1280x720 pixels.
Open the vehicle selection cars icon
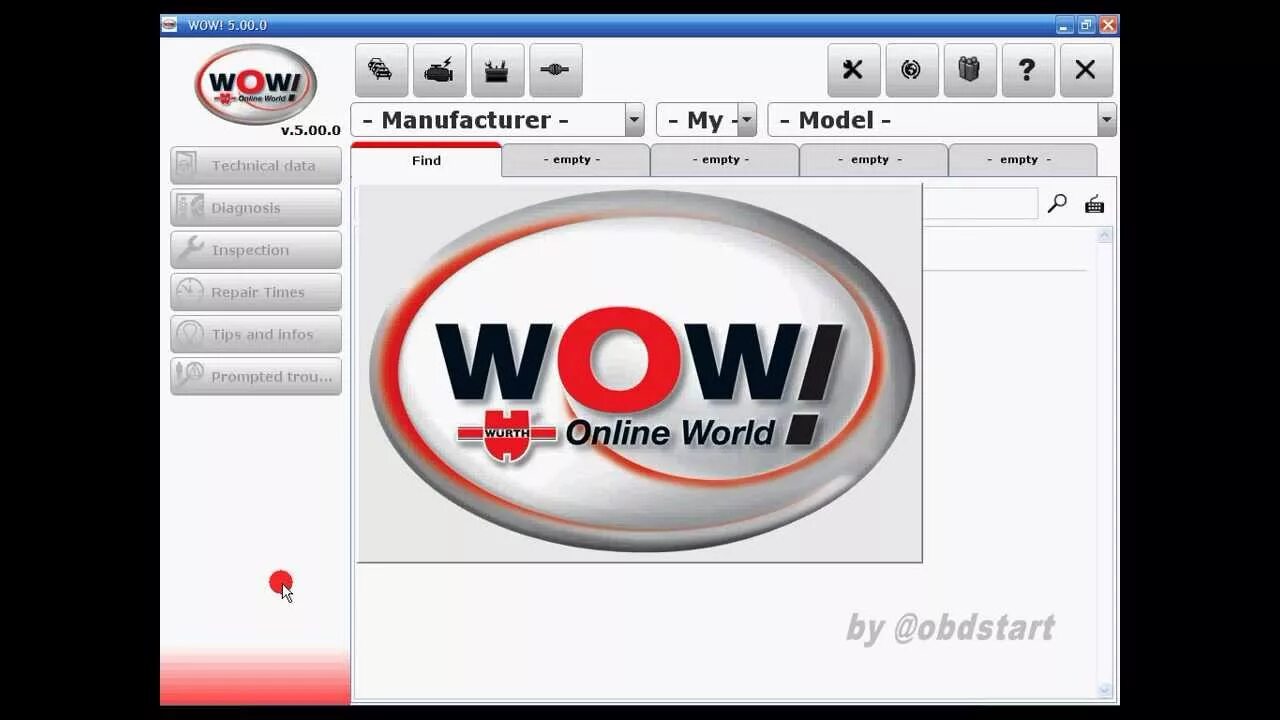(381, 70)
